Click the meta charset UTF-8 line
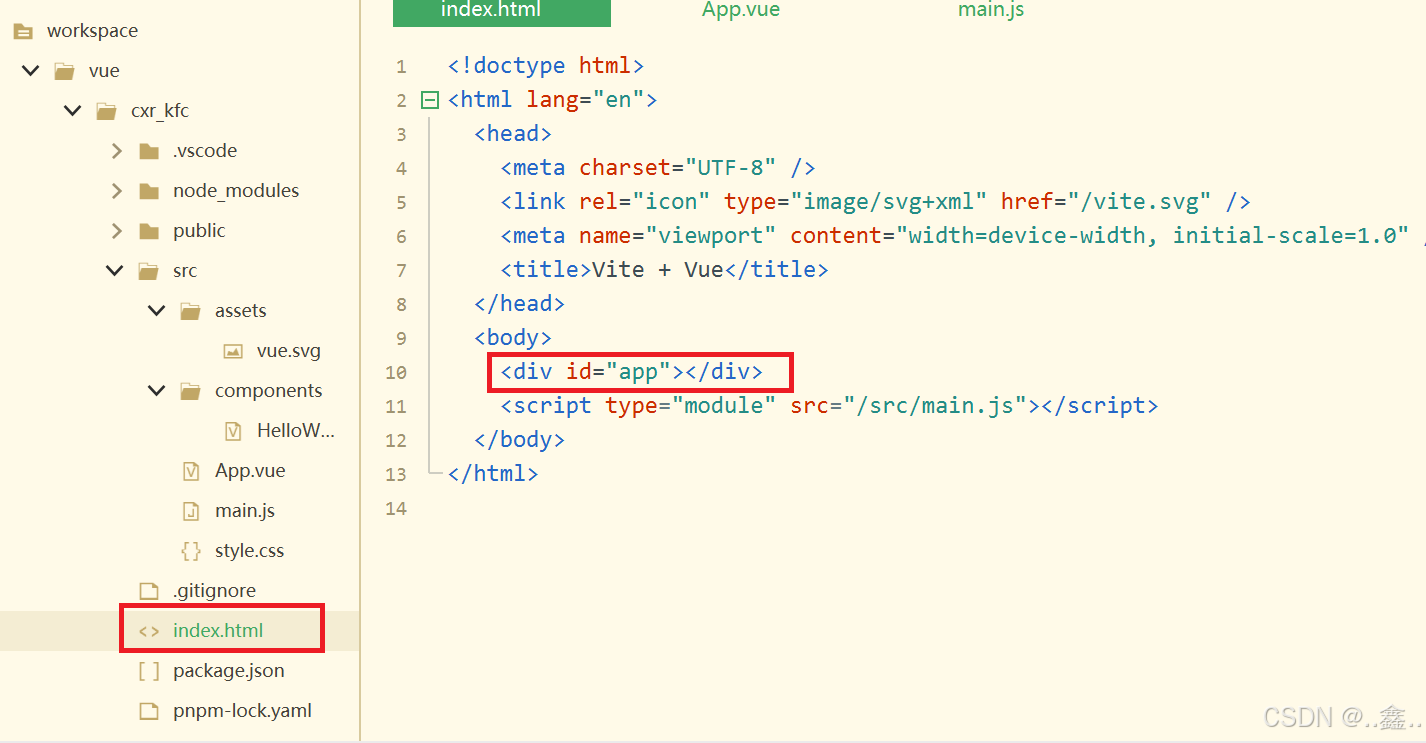Image resolution: width=1426 pixels, height=743 pixels. point(658,168)
